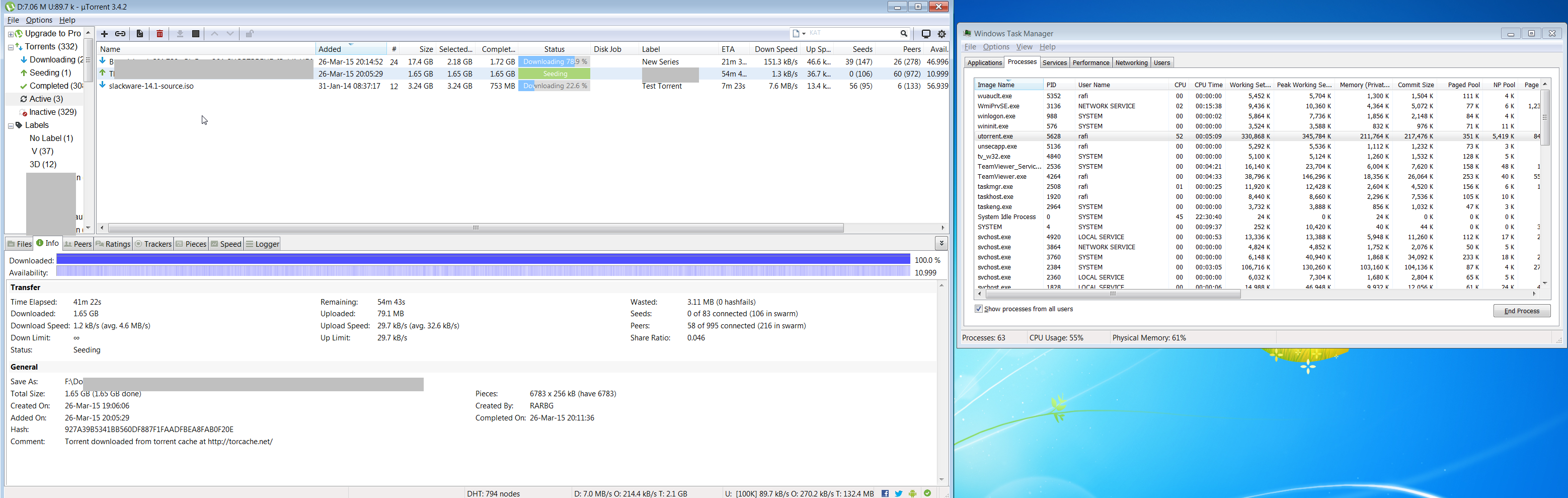This screenshot has width=1568, height=498.
Task: Switch to the Files tab
Action: [20, 244]
